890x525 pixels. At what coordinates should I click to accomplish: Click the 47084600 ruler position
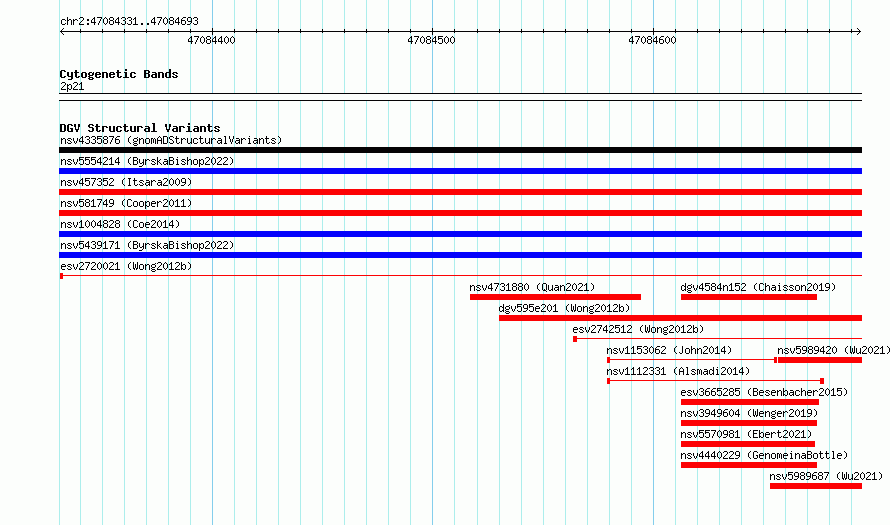coord(652,40)
